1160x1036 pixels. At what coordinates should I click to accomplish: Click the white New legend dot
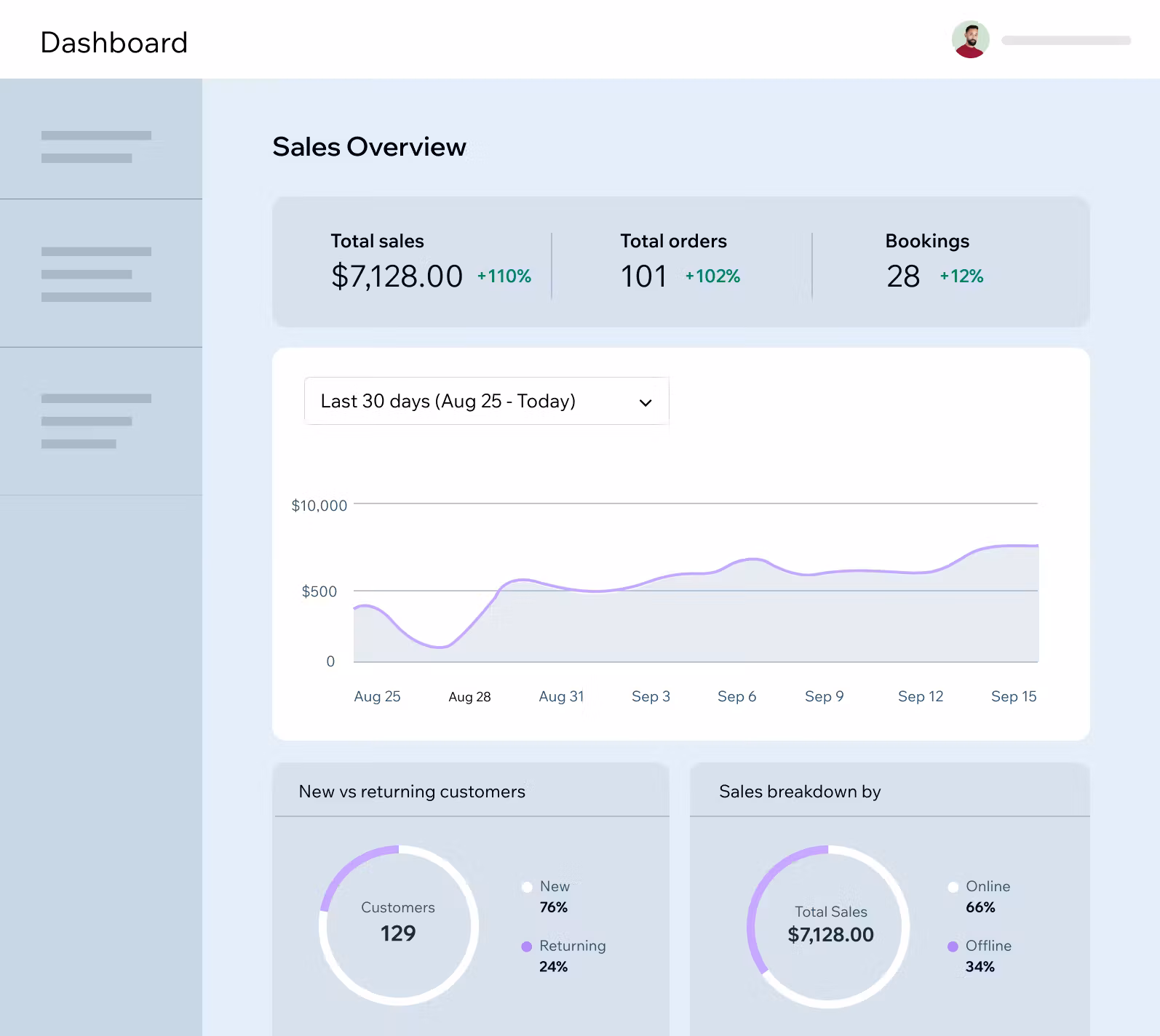coord(527,887)
